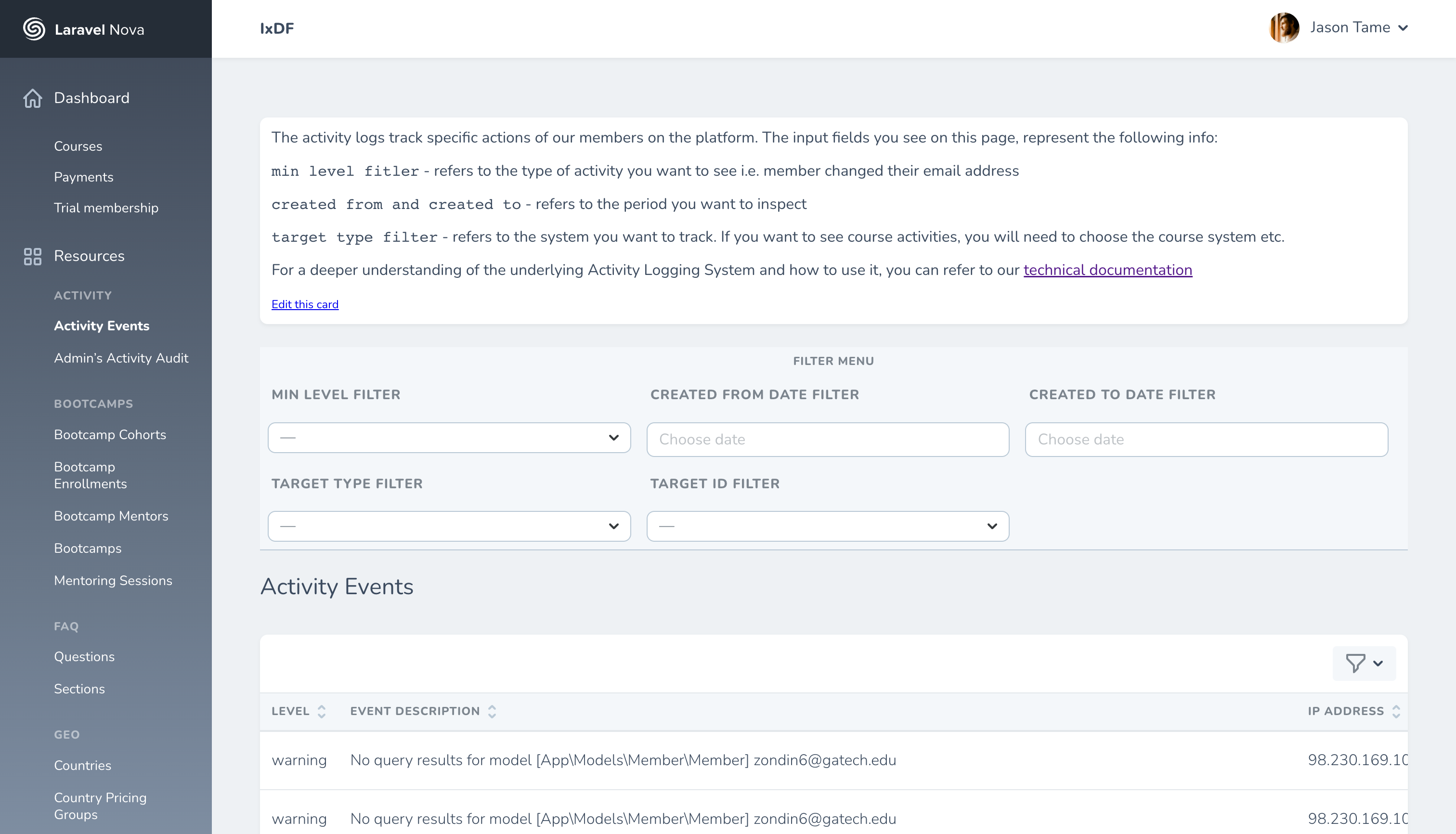
Task: Click Jason Tame's profile avatar
Action: pyautogui.click(x=1284, y=27)
